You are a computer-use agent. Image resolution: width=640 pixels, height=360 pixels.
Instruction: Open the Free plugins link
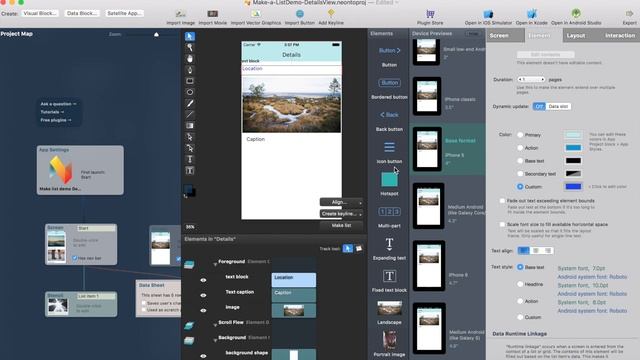[56, 120]
